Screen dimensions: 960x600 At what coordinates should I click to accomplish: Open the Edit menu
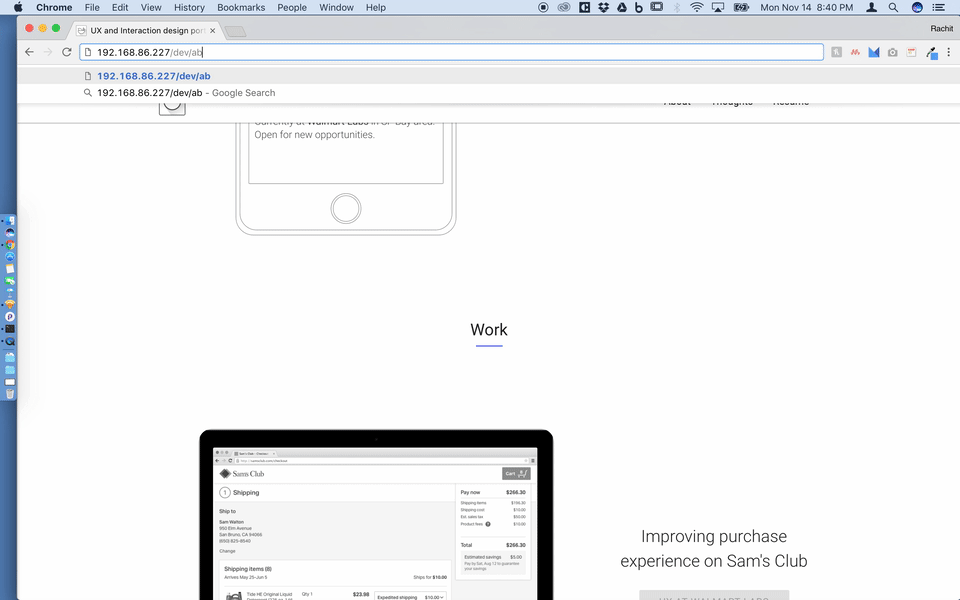tap(120, 7)
